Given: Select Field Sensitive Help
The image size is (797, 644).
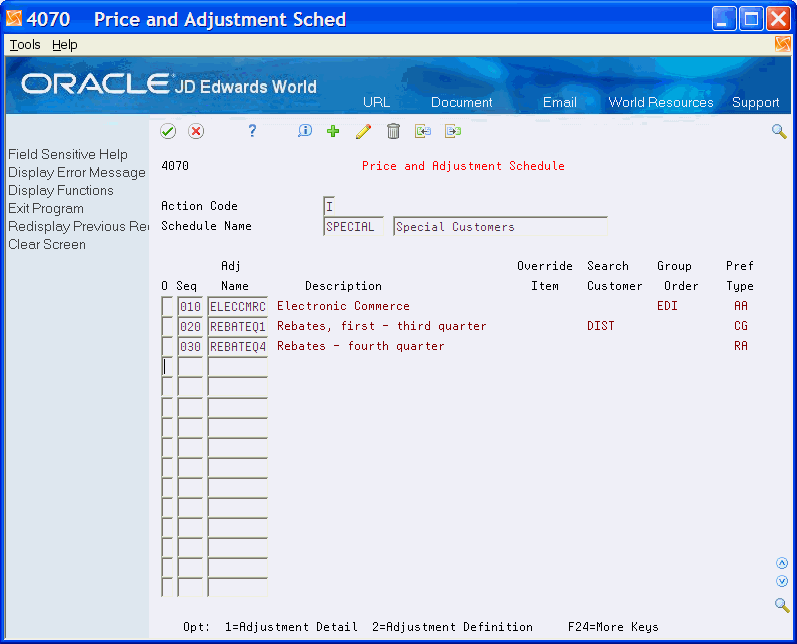Looking at the screenshot, I should coord(68,154).
